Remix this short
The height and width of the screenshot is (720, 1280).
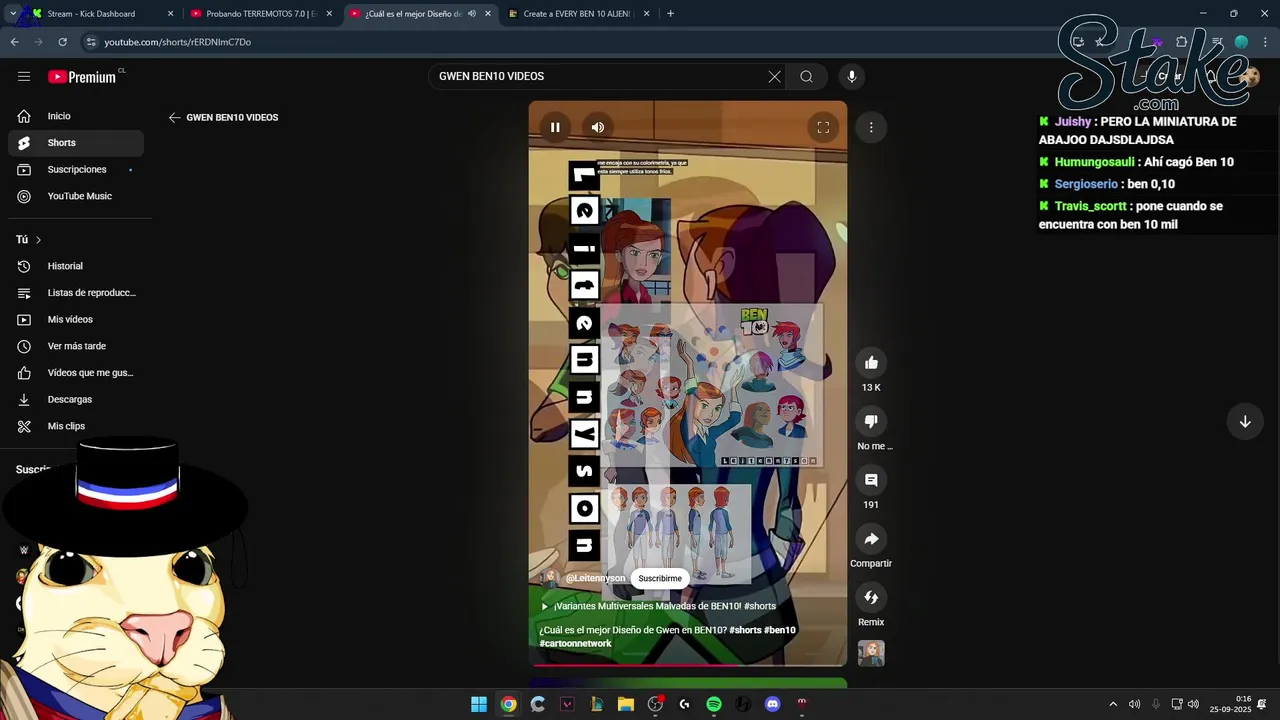tap(871, 597)
